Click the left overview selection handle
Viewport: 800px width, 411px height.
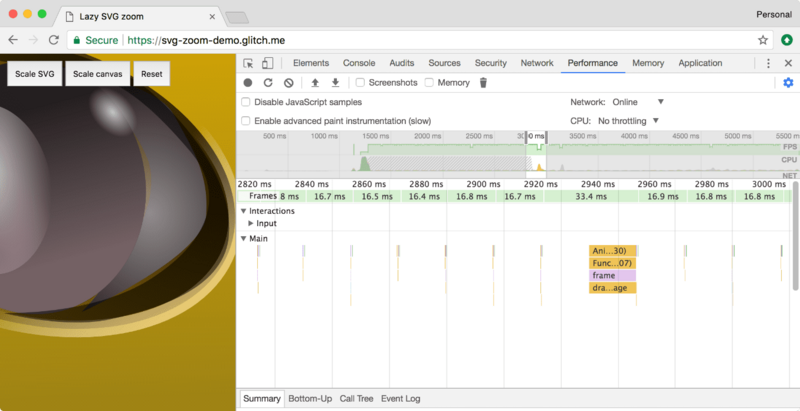click(527, 137)
